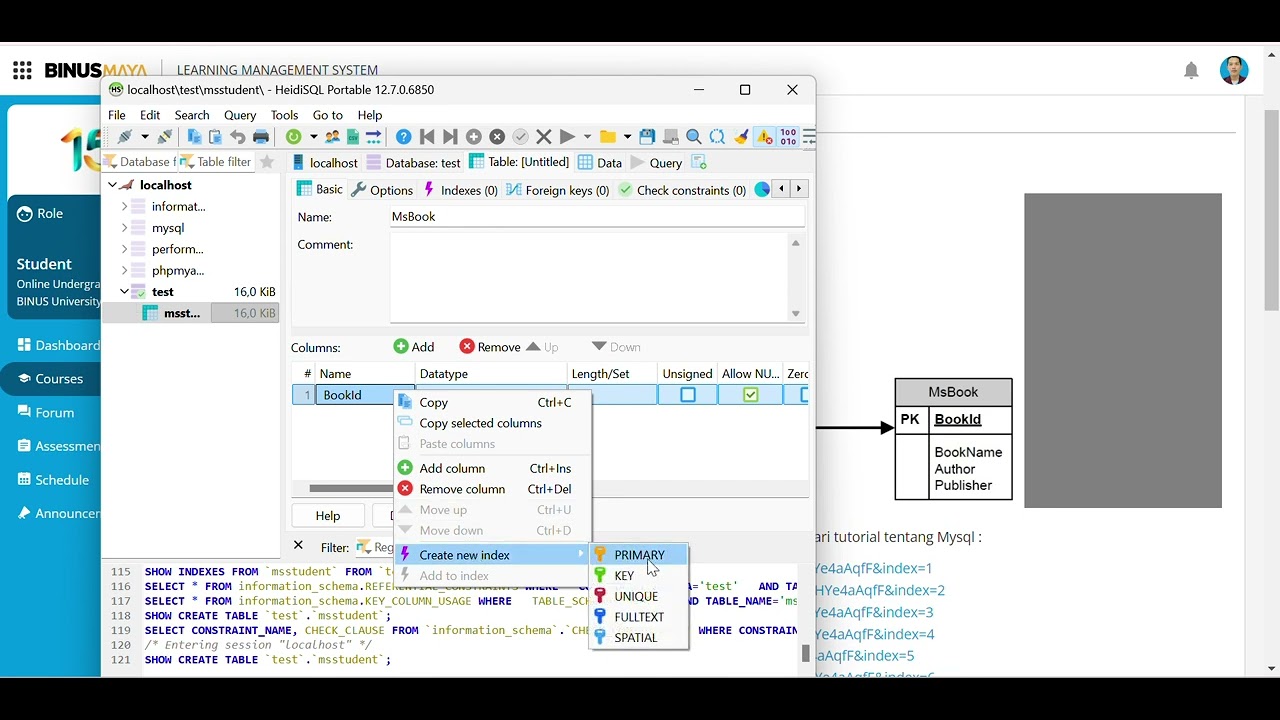Toggle Unsigned checkbox for BookId
1280x720 pixels.
pos(688,395)
